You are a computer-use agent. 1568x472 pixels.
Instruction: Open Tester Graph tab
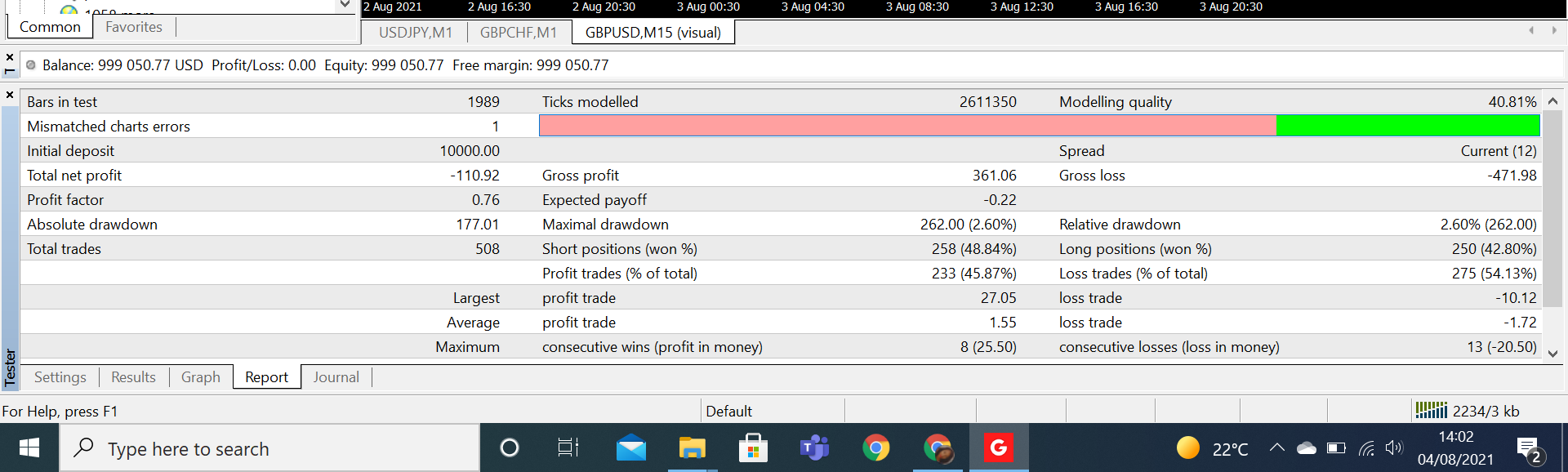[201, 377]
